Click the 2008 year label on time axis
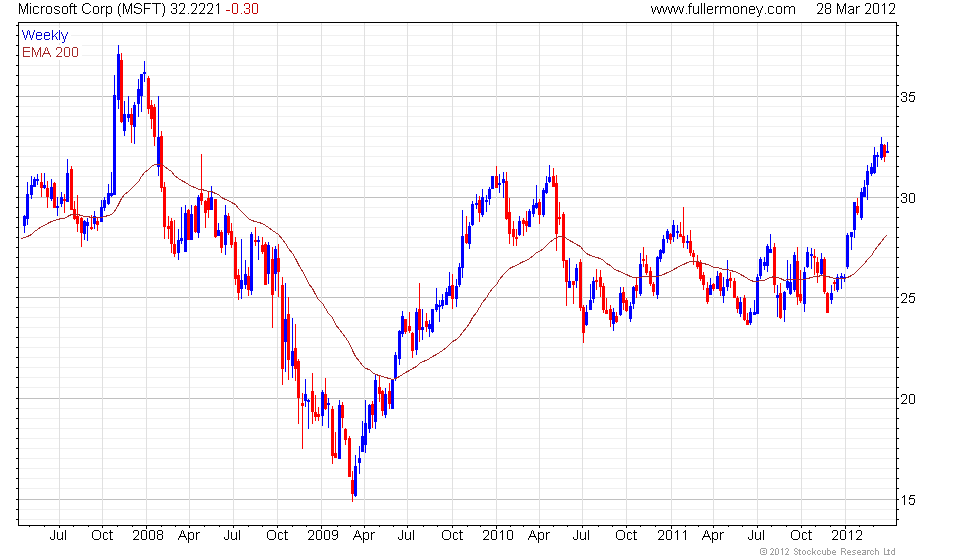Viewport: 980px width, 560px height. click(x=148, y=536)
